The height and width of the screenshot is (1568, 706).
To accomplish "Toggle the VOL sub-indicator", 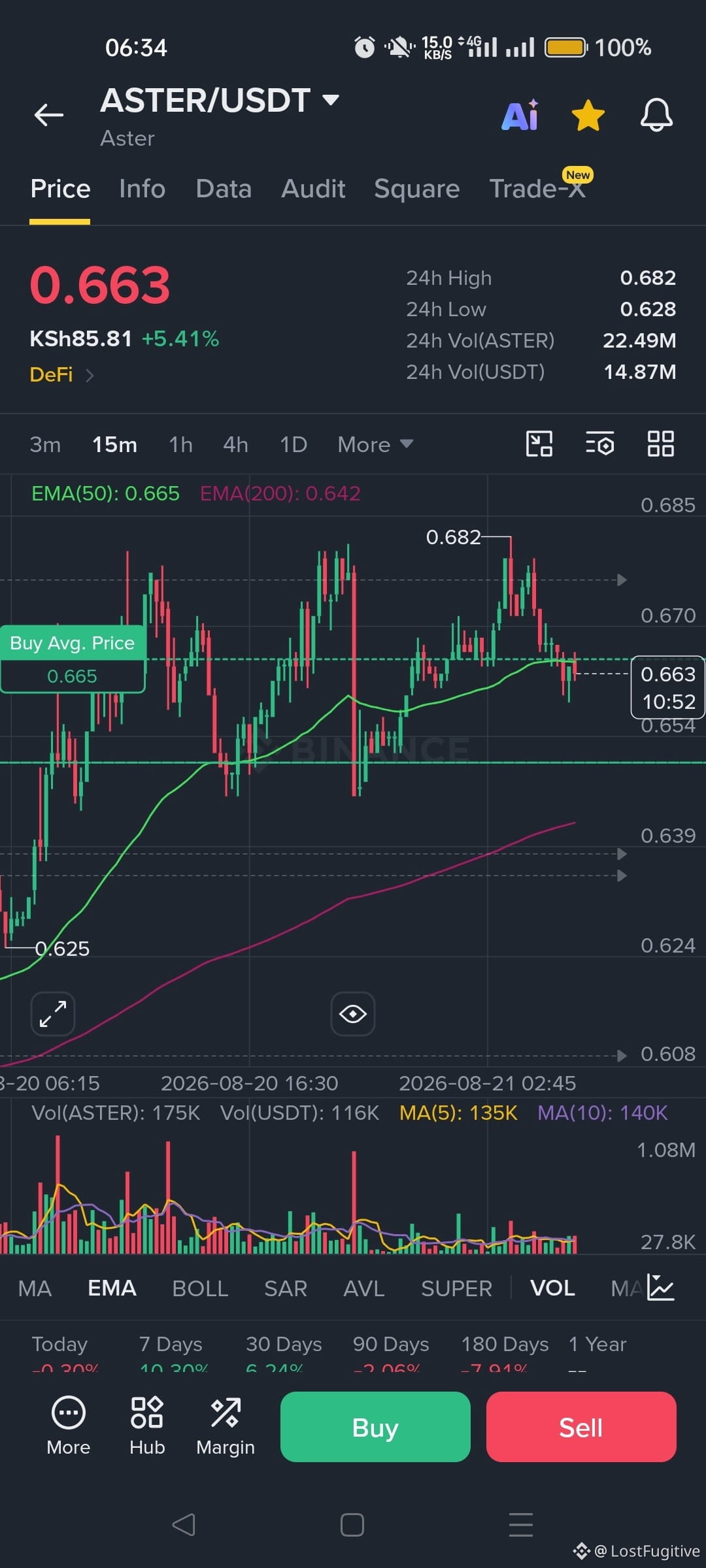I will coord(552,1288).
